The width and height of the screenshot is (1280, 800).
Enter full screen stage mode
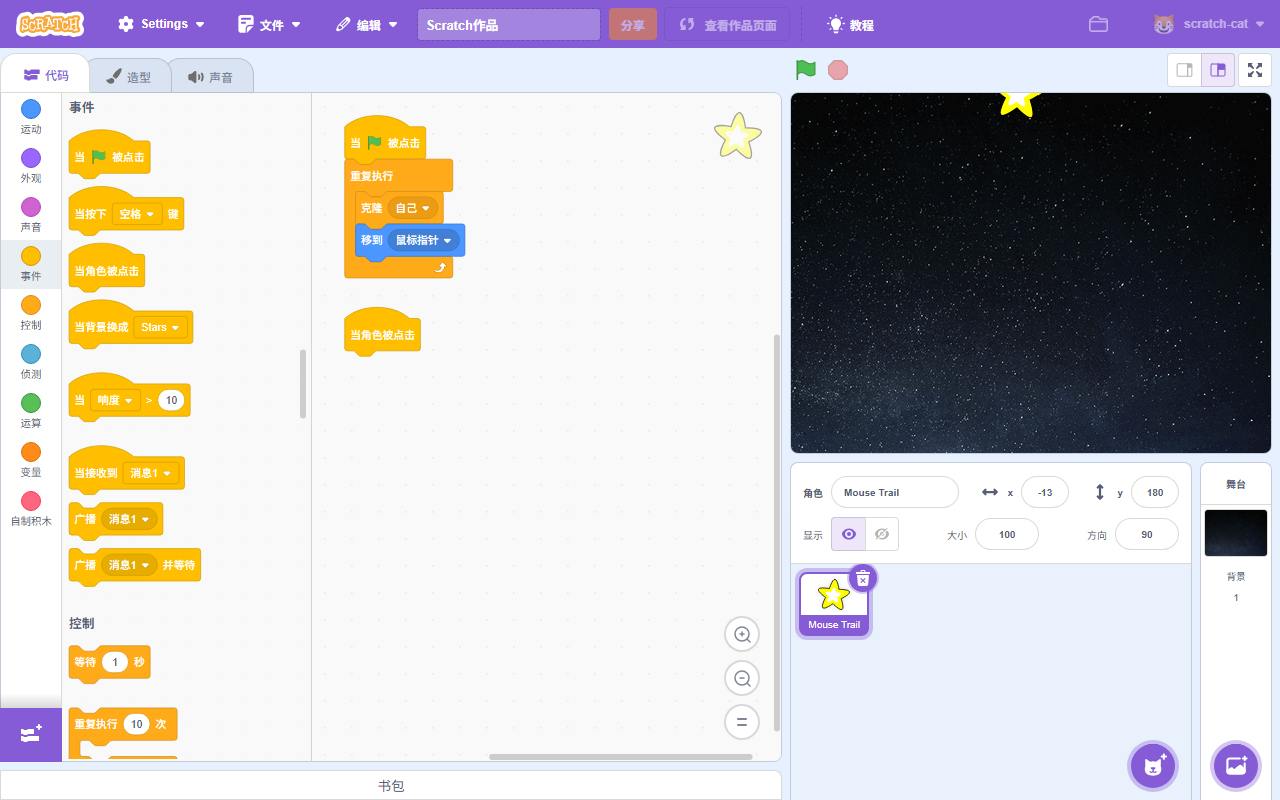click(x=1254, y=70)
